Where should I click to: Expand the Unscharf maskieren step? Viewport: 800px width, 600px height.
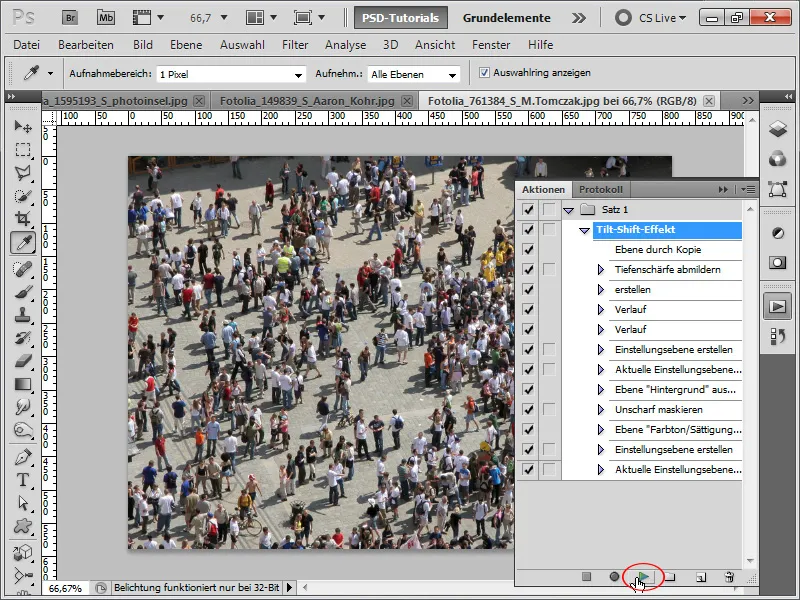(x=601, y=410)
